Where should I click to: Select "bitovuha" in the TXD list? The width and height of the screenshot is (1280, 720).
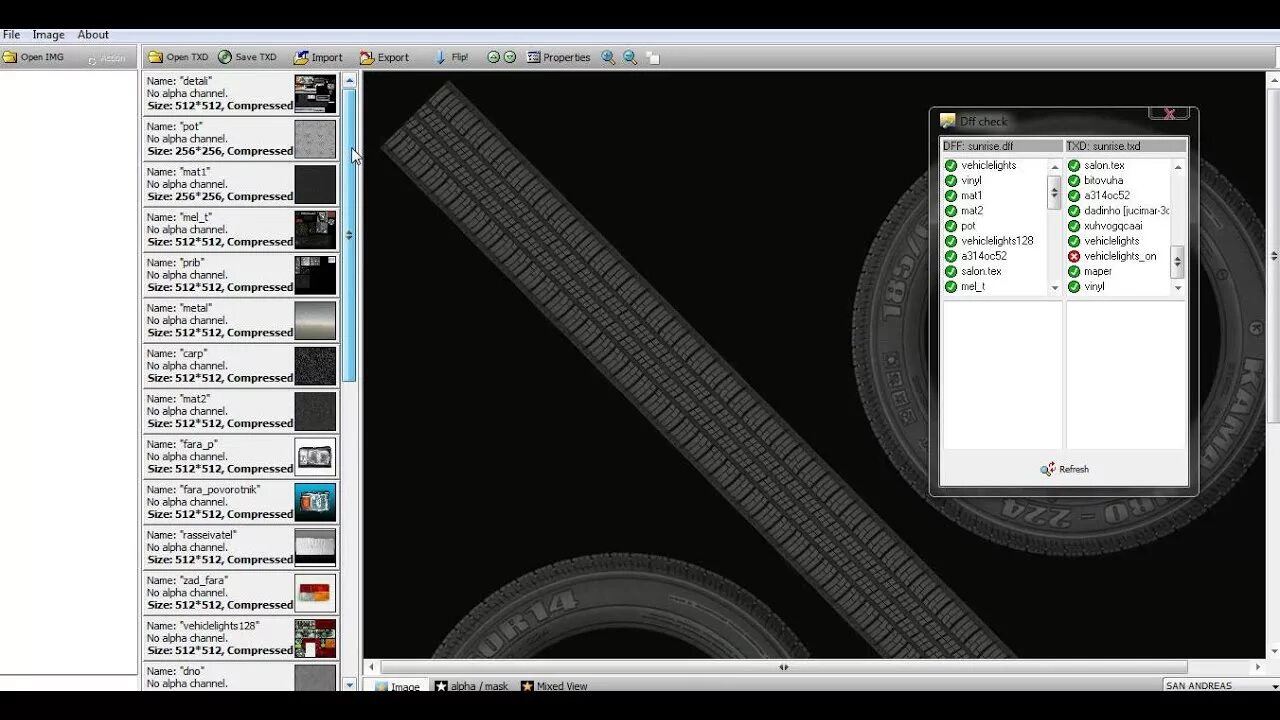1103,181
